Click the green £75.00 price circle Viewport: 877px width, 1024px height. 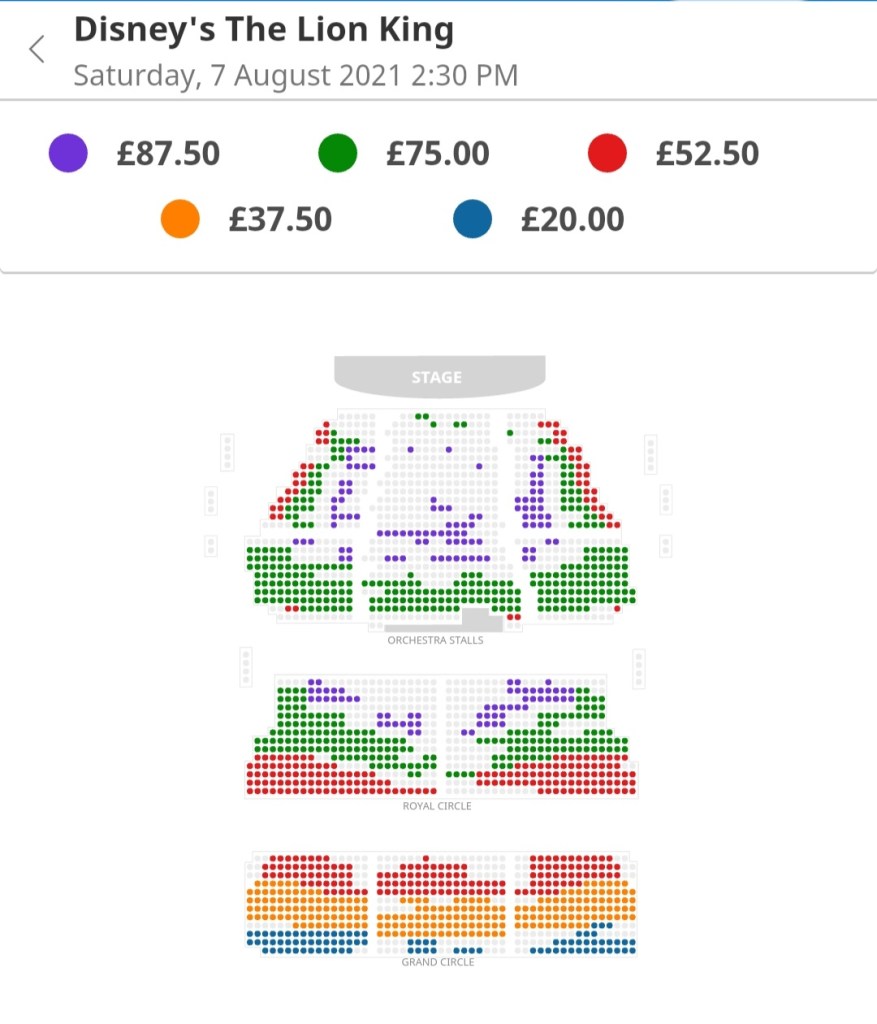click(x=338, y=154)
